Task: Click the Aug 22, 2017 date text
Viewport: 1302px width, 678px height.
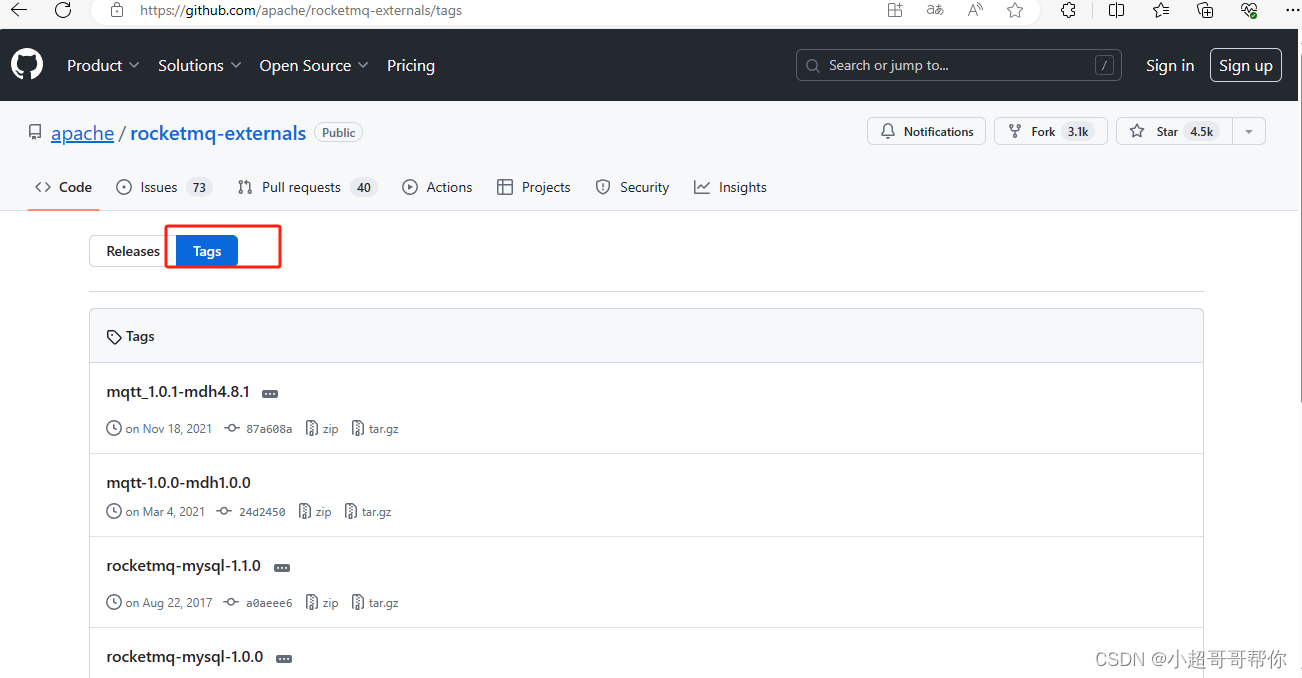Action: [x=169, y=603]
